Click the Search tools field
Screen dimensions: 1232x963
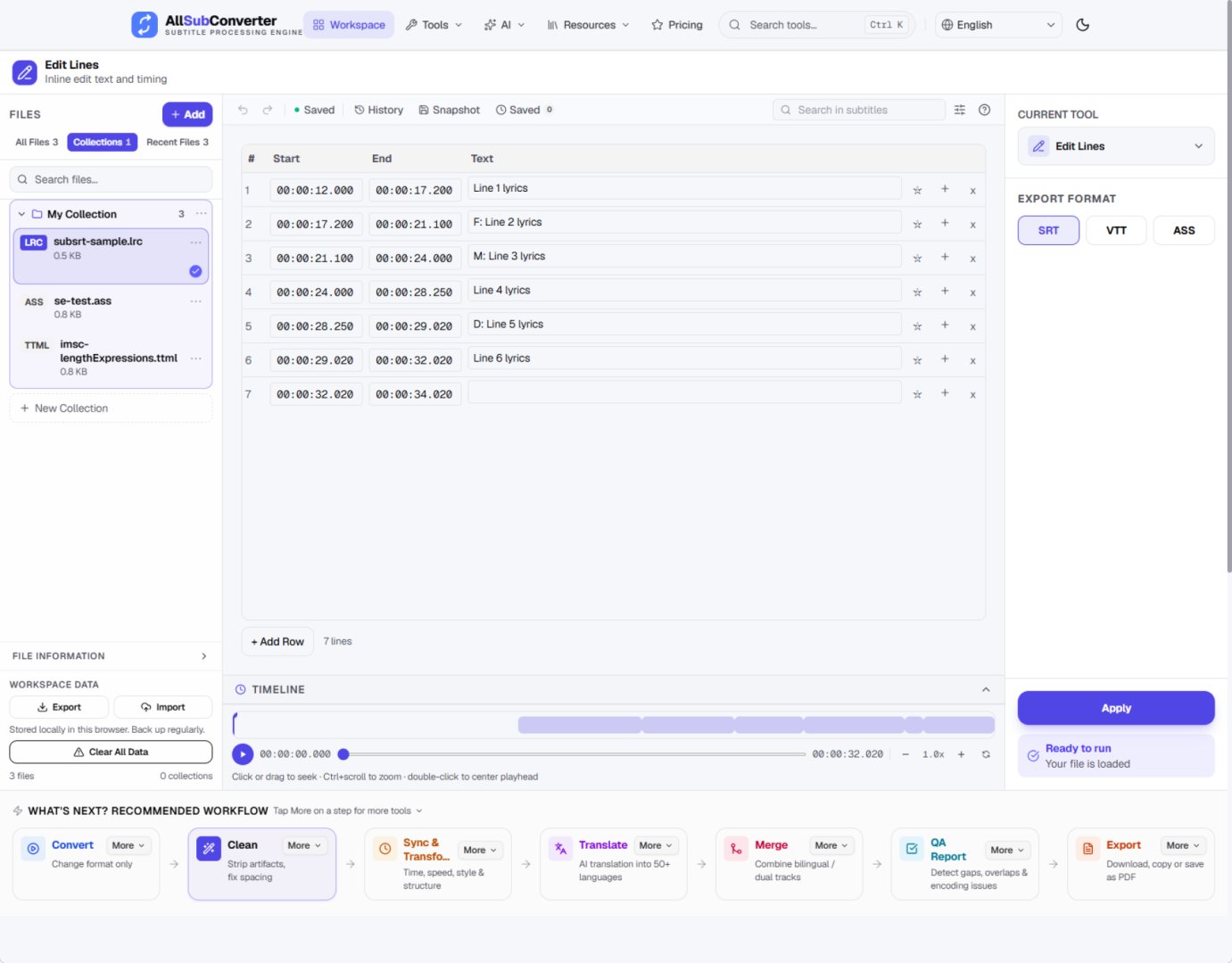pyautogui.click(x=816, y=25)
